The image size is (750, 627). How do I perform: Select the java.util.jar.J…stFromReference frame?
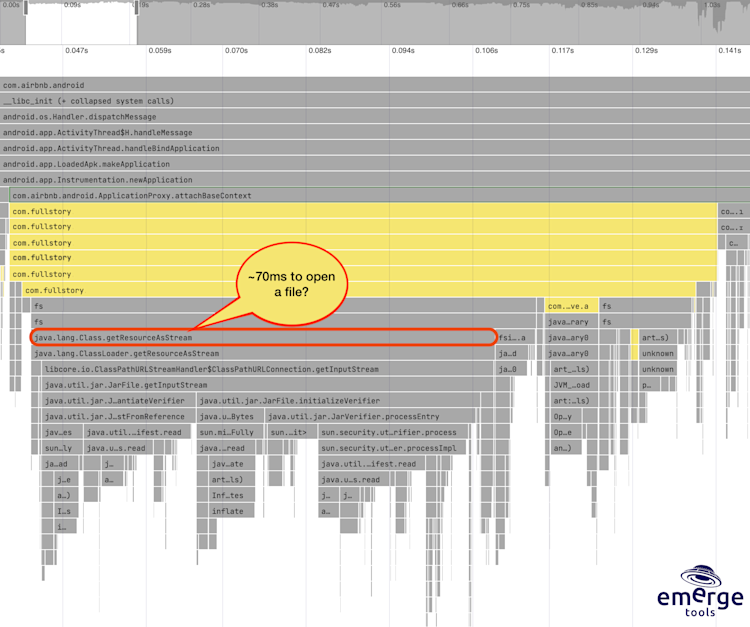click(119, 417)
